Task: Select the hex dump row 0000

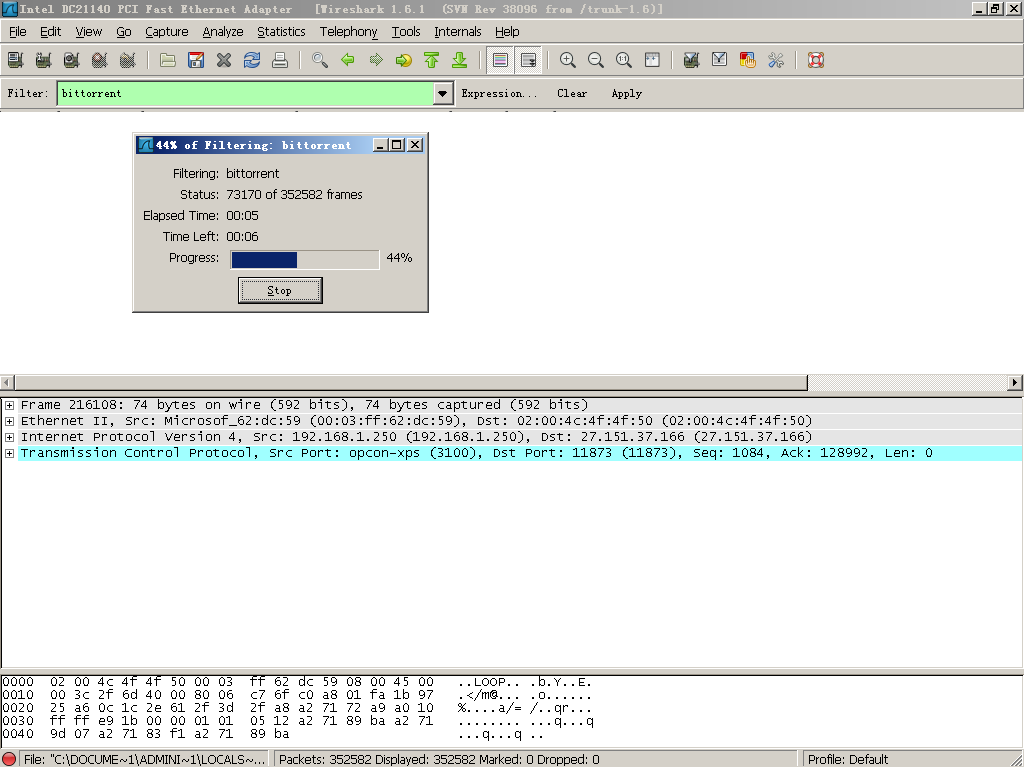Action: click(x=297, y=682)
